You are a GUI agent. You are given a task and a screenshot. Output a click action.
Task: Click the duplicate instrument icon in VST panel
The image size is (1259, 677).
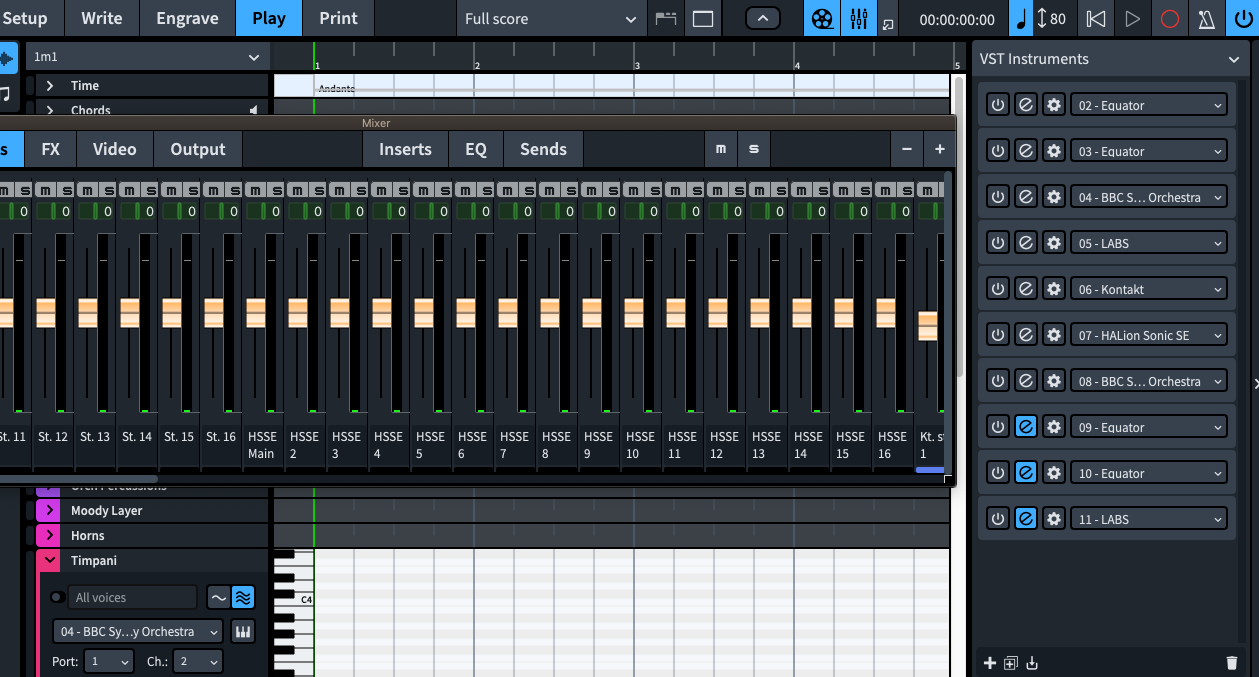[x=1011, y=663]
